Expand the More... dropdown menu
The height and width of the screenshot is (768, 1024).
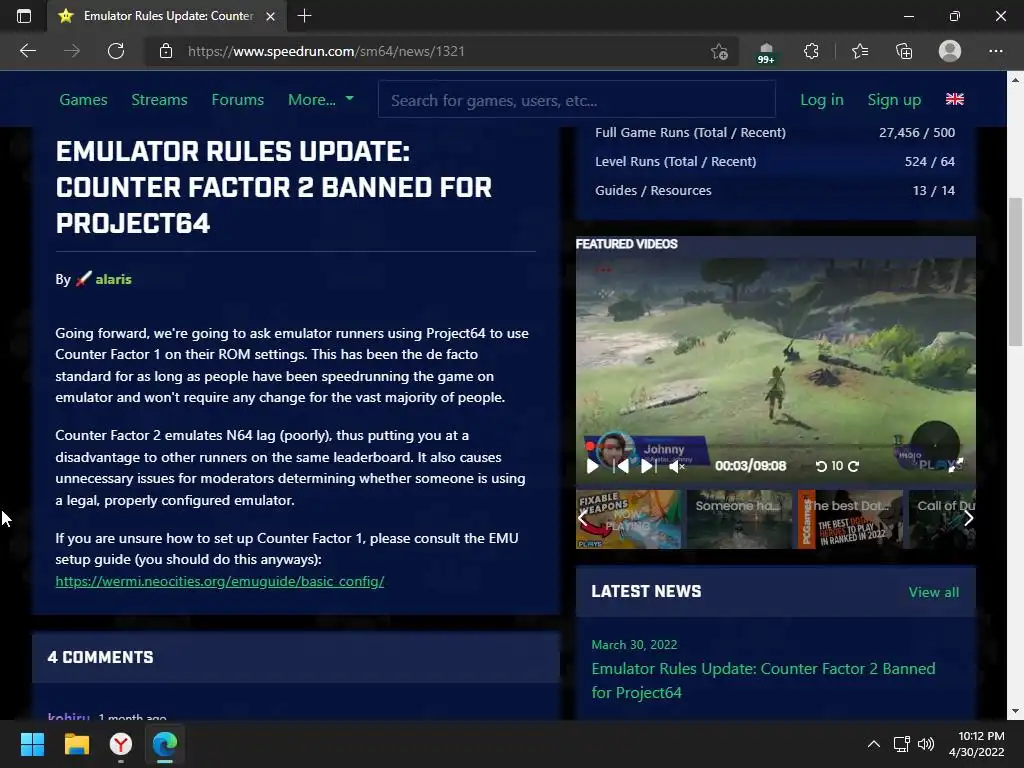(321, 99)
